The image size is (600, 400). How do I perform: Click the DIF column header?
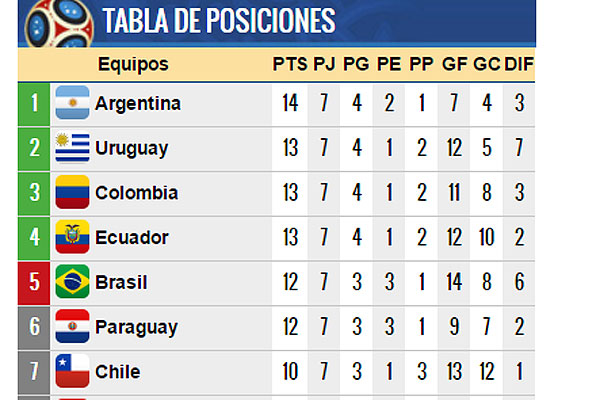pos(518,65)
